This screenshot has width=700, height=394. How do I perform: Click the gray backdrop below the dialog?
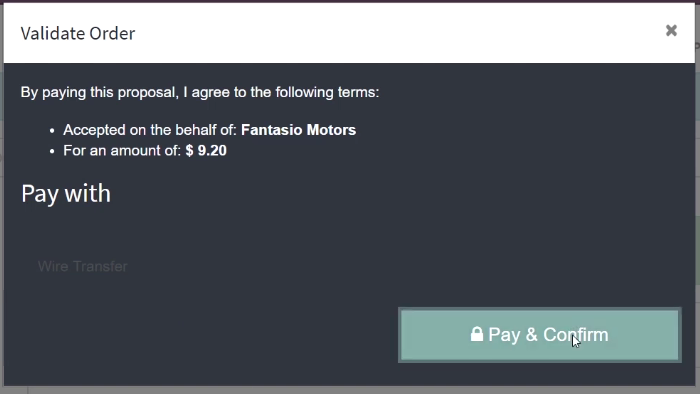click(x=350, y=390)
